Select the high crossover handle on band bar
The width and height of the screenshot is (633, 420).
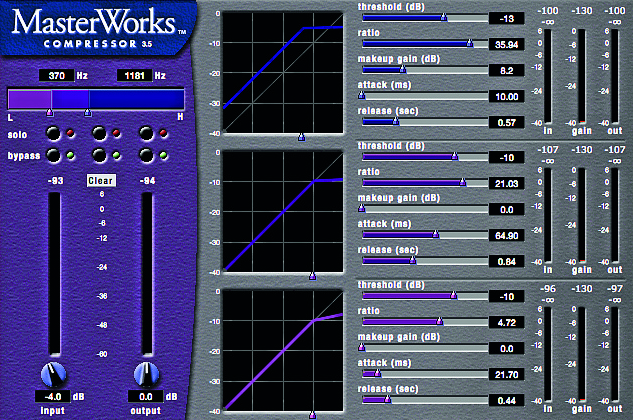click(x=87, y=113)
